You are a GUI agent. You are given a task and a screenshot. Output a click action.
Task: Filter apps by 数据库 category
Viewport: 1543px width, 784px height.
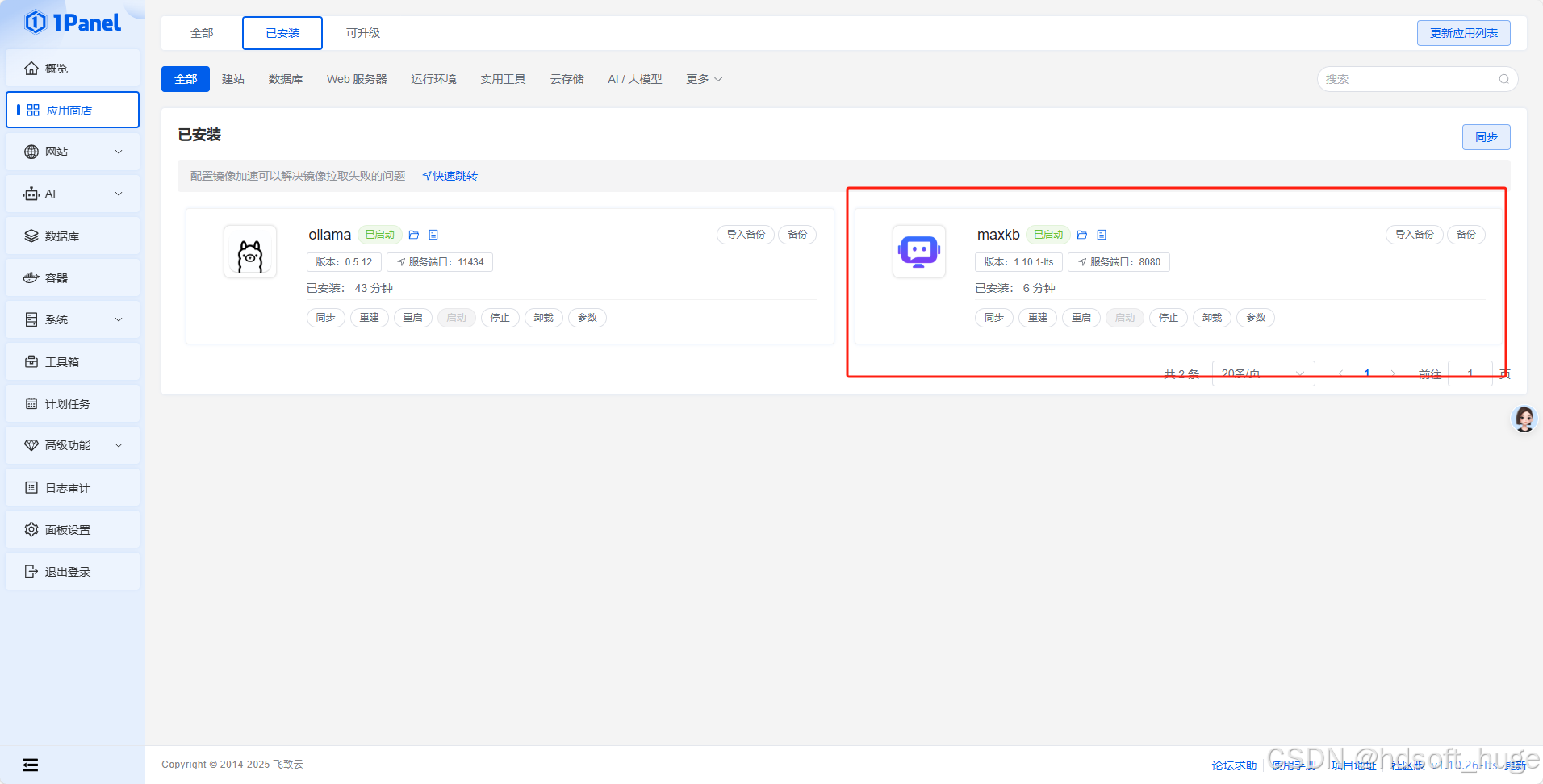pos(286,79)
